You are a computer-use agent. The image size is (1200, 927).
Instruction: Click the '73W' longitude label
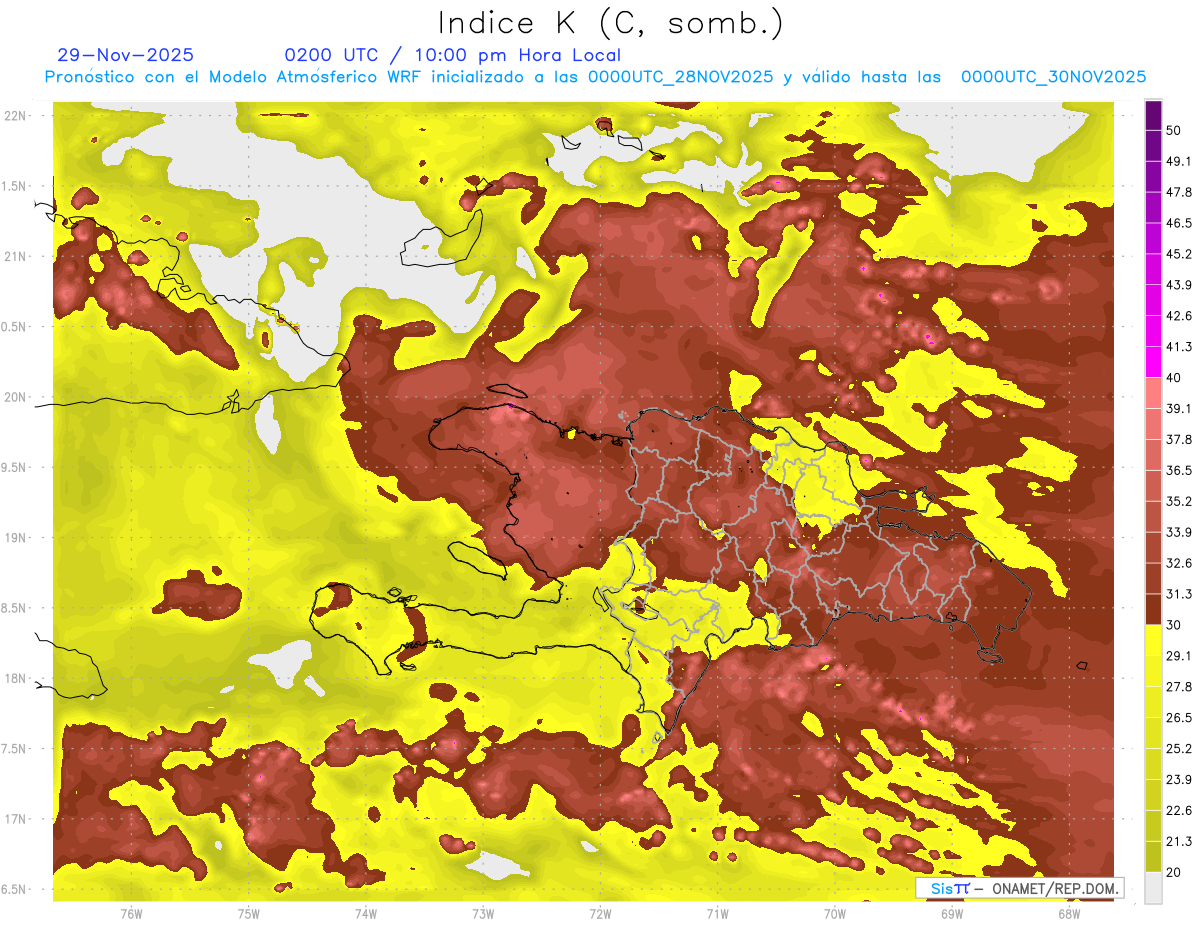click(x=483, y=914)
